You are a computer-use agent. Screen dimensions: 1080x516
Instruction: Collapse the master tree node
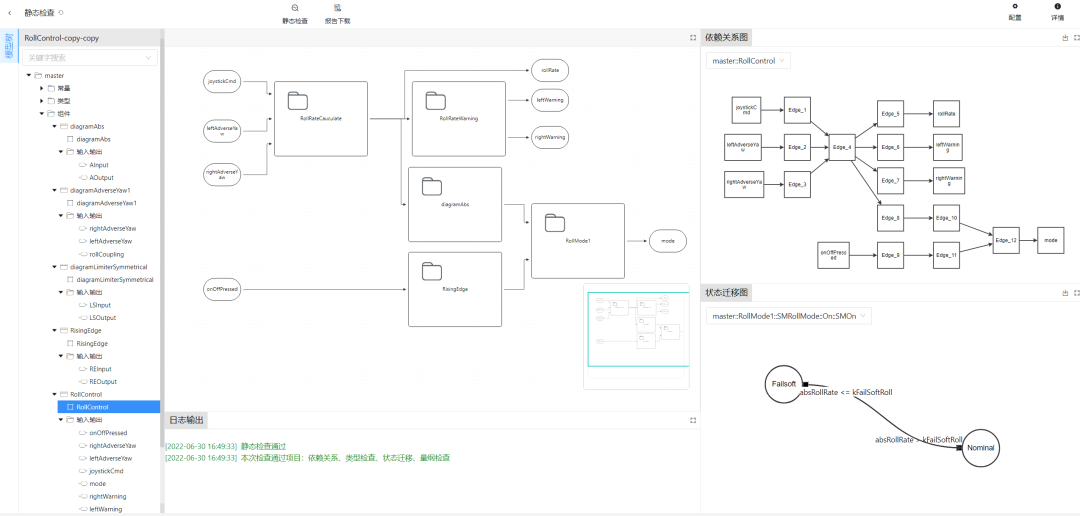[28, 76]
